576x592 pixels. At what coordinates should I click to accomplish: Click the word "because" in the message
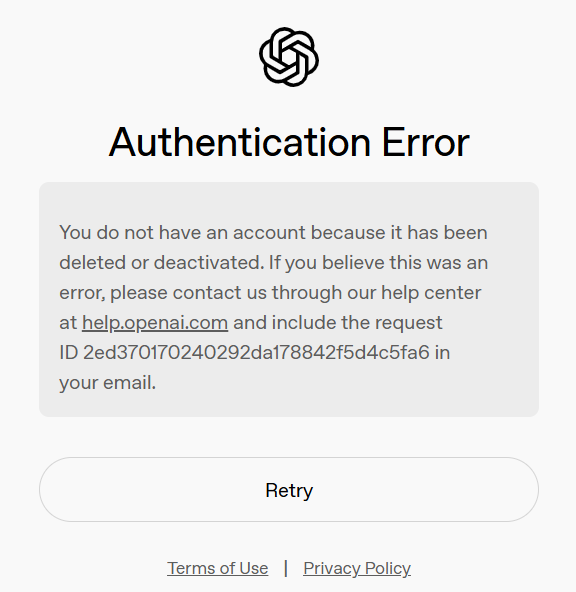347,232
